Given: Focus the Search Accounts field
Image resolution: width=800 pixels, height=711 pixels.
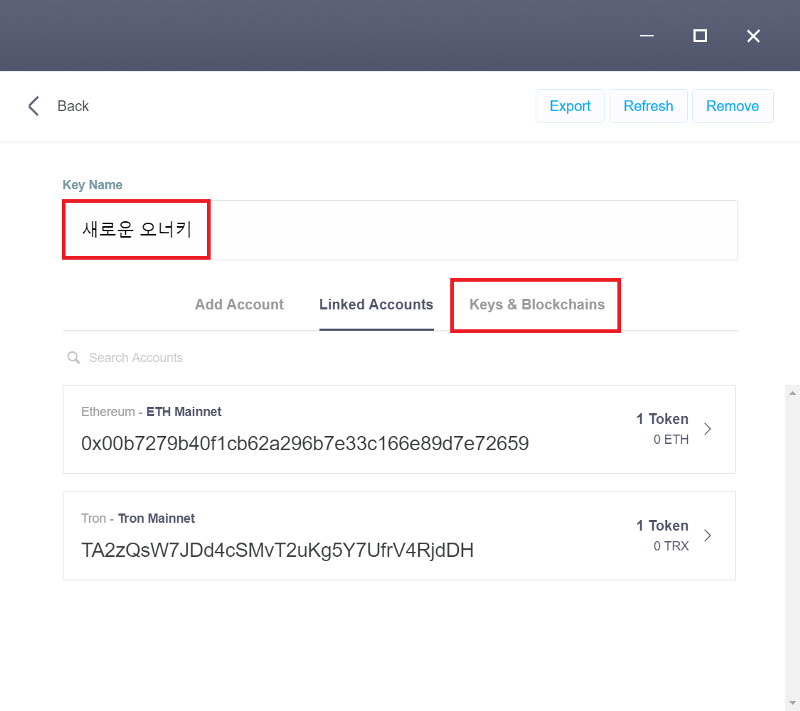Looking at the screenshot, I should (x=136, y=358).
